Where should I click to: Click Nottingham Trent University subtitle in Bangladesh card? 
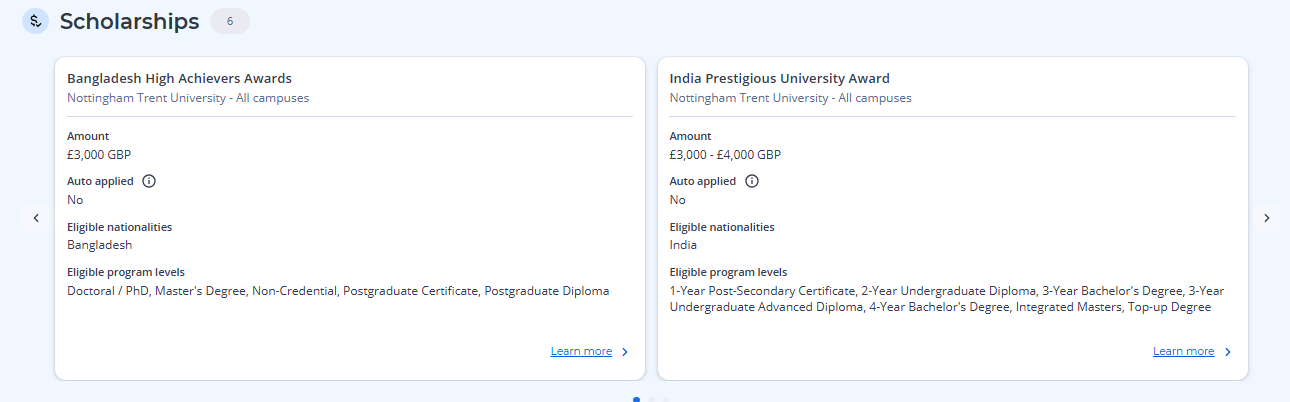coord(188,98)
